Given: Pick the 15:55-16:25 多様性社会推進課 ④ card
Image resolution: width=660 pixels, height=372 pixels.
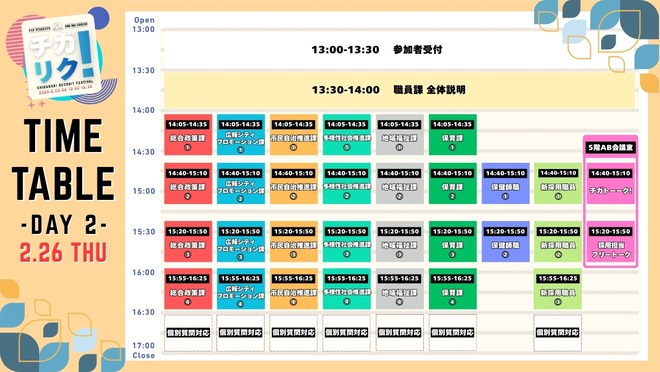Looking at the screenshot, I should 347,289.
